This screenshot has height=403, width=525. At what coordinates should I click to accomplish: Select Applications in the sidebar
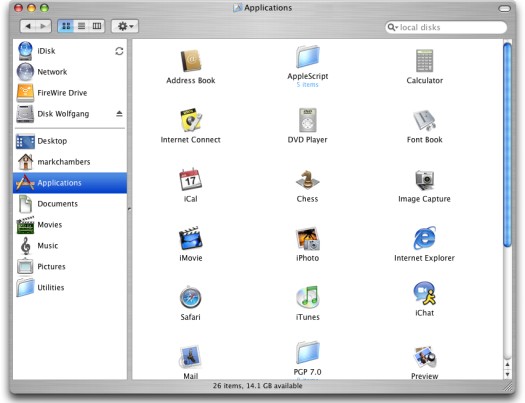(70, 183)
